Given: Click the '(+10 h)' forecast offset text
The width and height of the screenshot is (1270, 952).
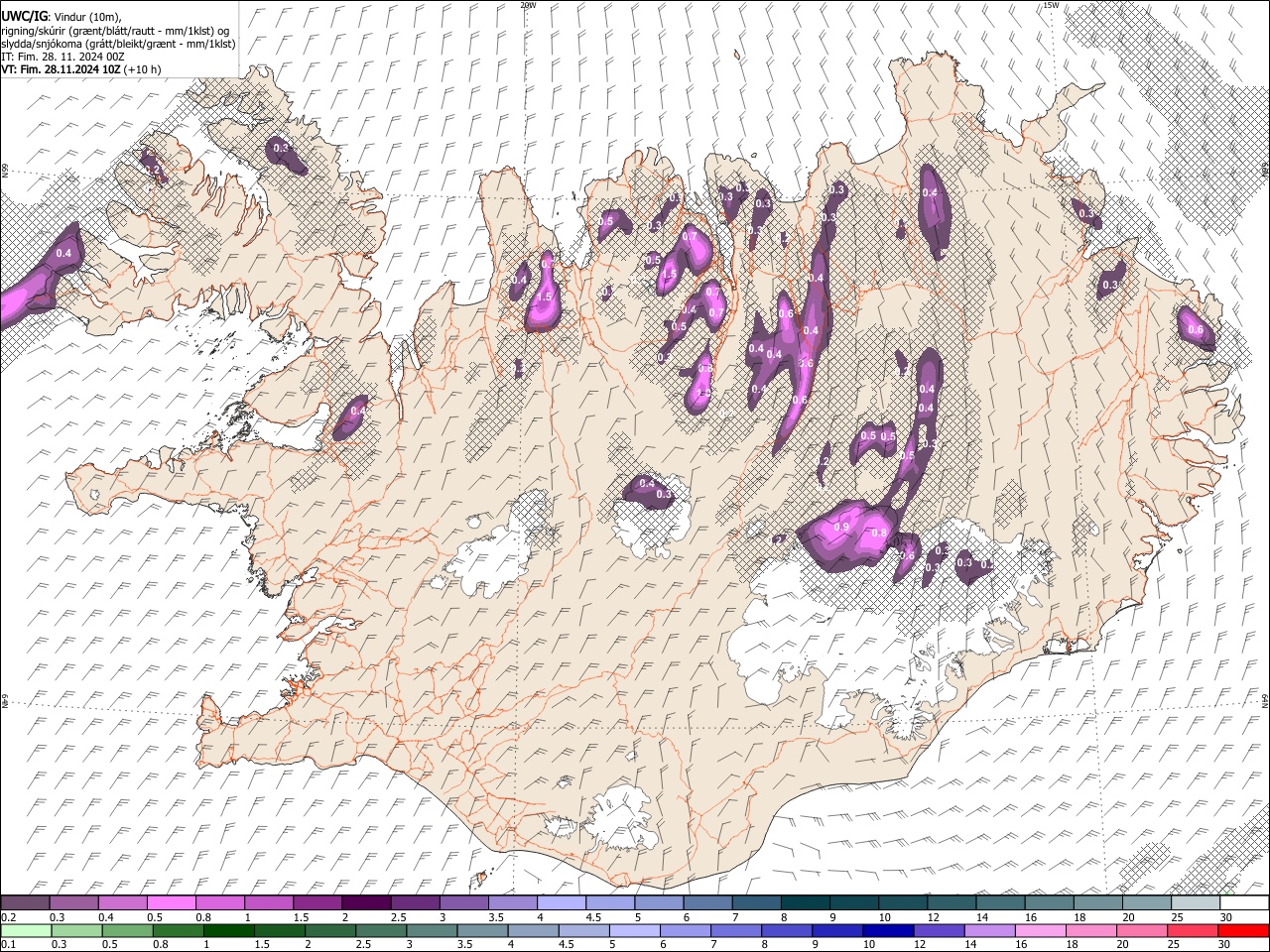Looking at the screenshot, I should tap(143, 69).
